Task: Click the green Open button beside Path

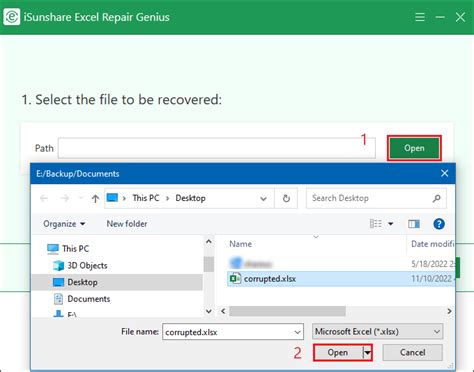Action: point(414,148)
